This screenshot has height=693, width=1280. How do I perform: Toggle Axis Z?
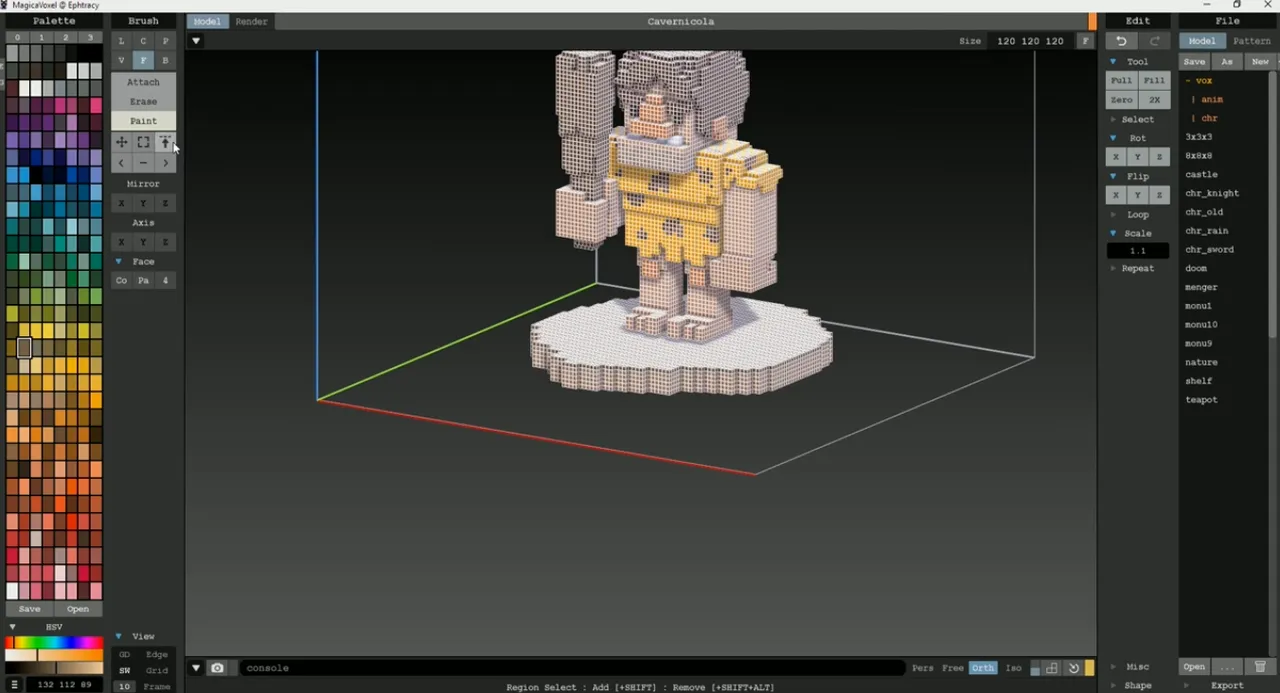pyautogui.click(x=165, y=242)
